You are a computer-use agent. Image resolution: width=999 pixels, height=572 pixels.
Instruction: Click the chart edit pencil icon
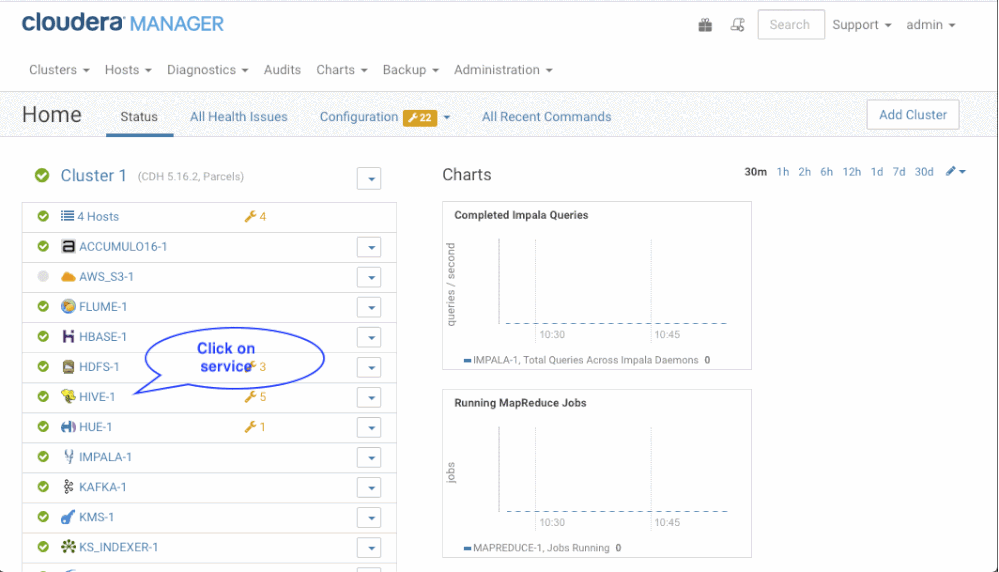coord(951,172)
